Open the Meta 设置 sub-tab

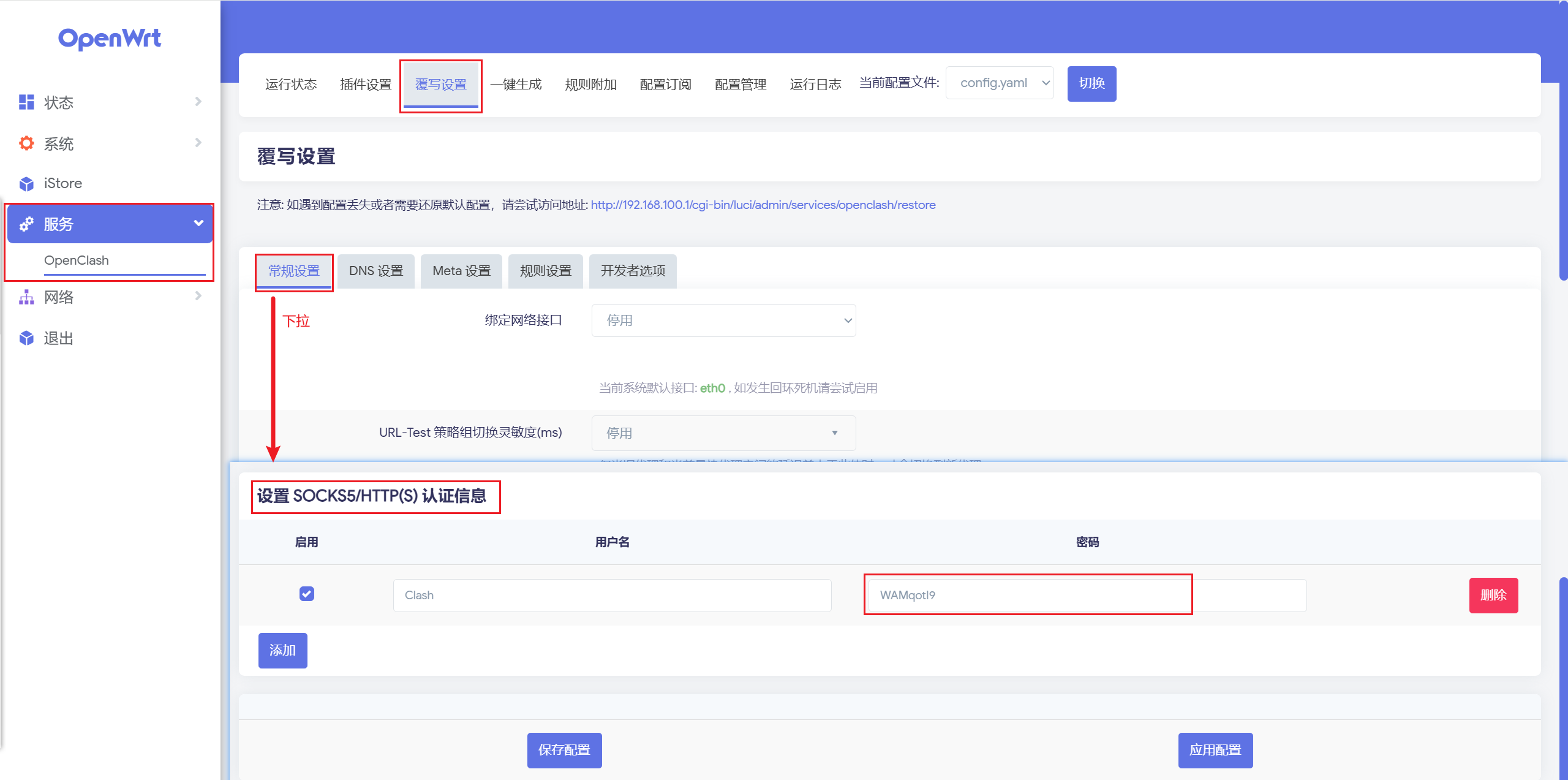[x=462, y=271]
